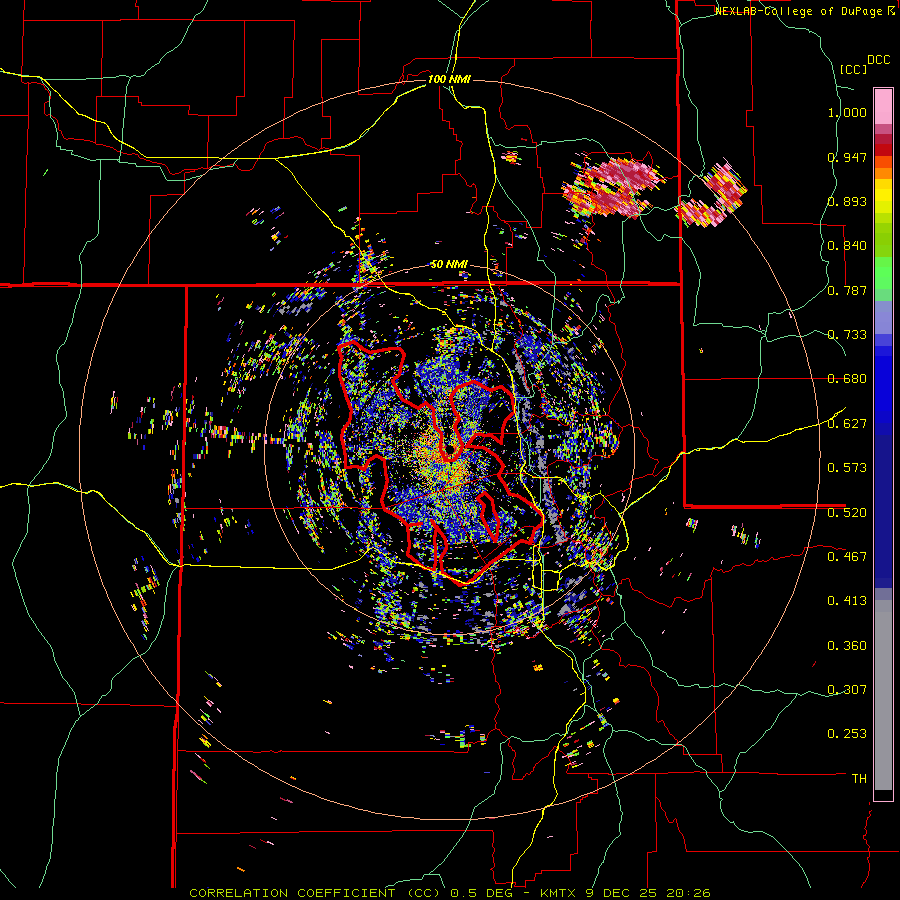
Task: Select the 0.467 scale value
Action: point(847,557)
